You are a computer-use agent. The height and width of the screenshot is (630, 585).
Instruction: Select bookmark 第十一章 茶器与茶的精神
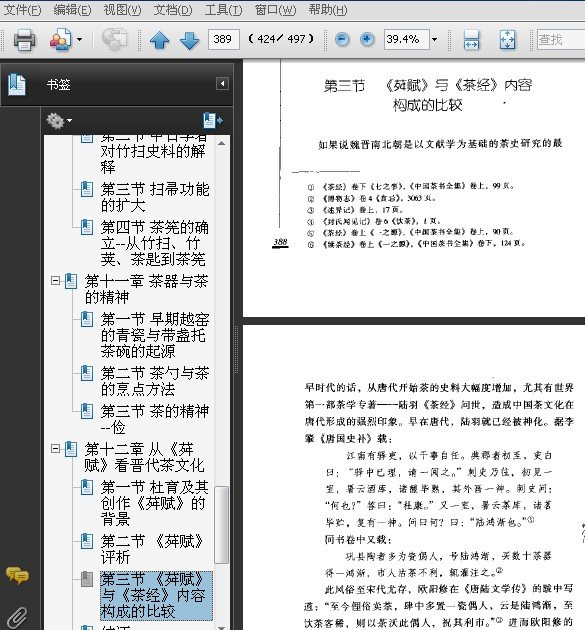pyautogui.click(x=146, y=289)
